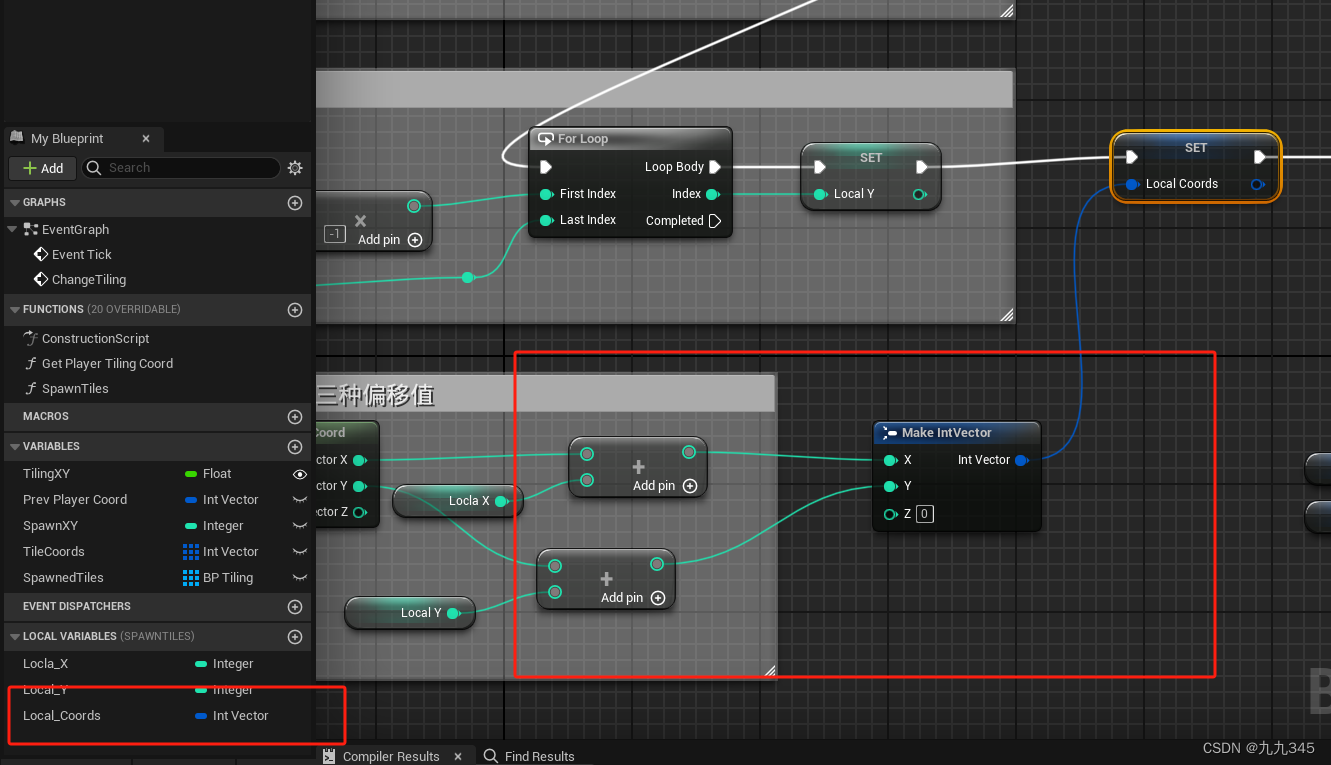Add a local variable with plus icon

(x=295, y=637)
